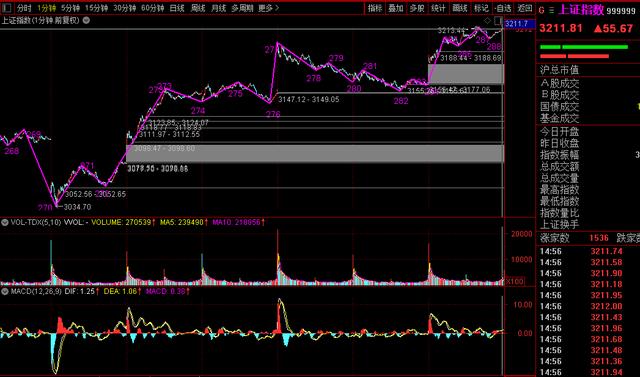Select the 日线 daily chart tab
The width and height of the screenshot is (640, 377).
point(177,8)
